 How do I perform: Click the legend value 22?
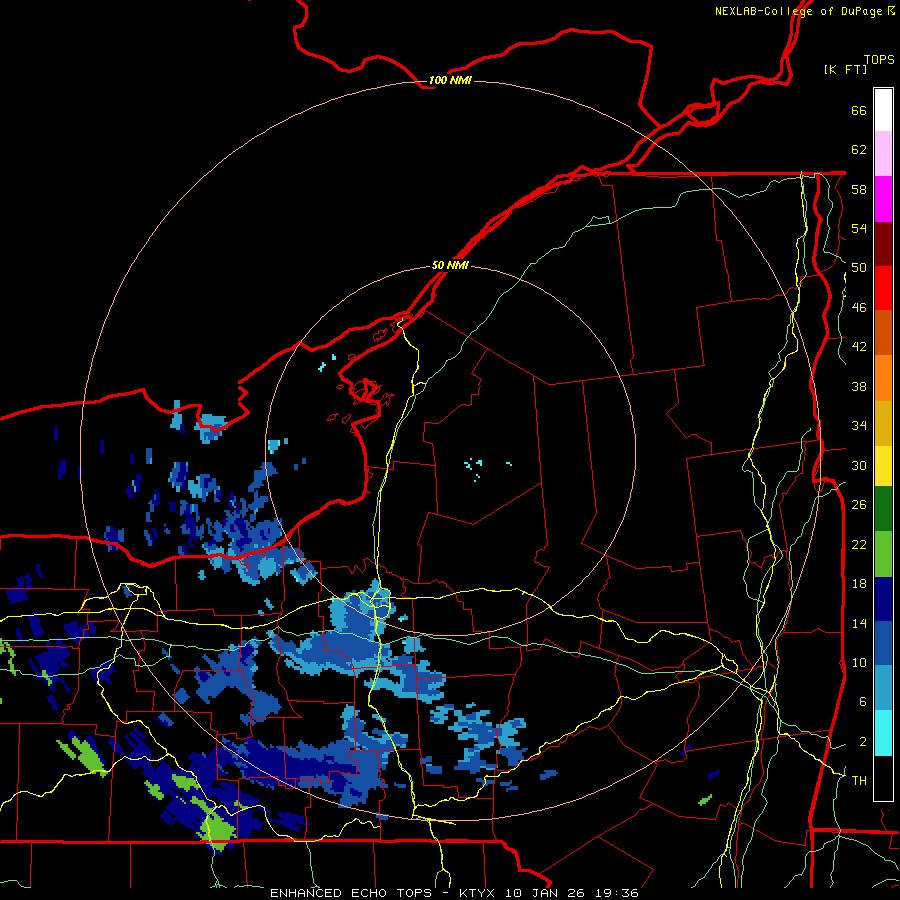click(859, 544)
